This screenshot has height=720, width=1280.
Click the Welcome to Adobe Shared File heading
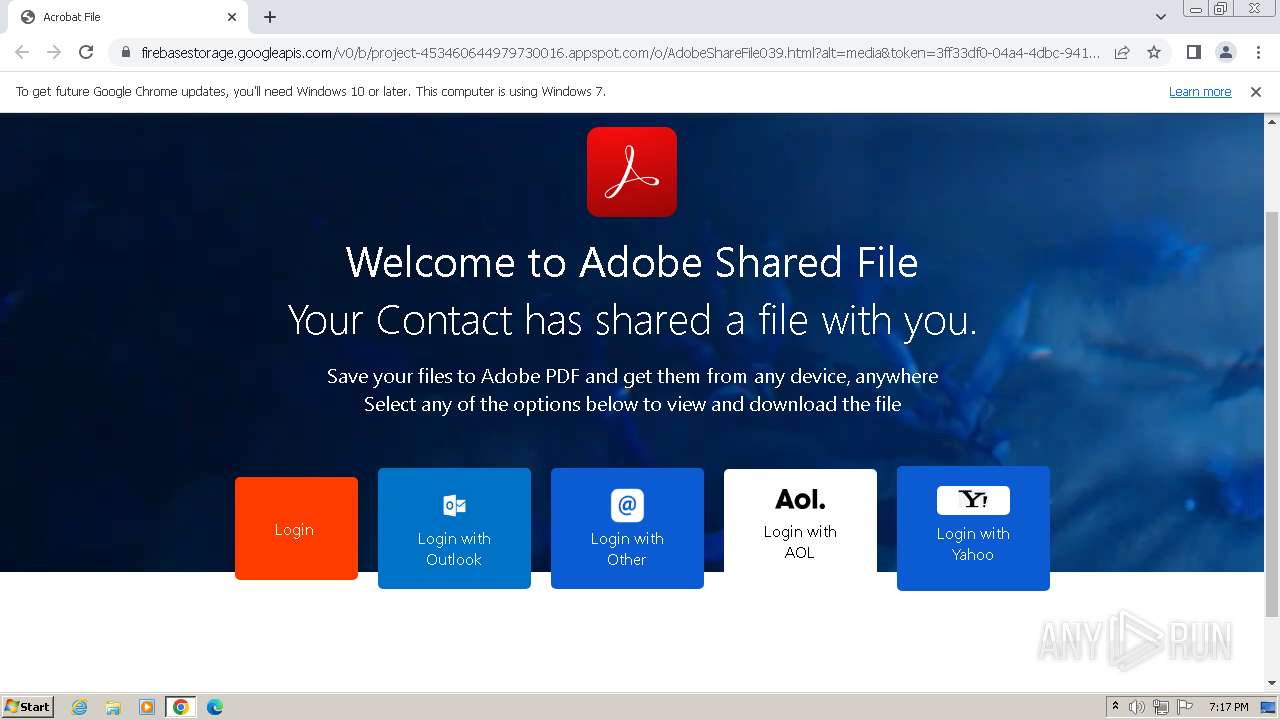(x=632, y=263)
